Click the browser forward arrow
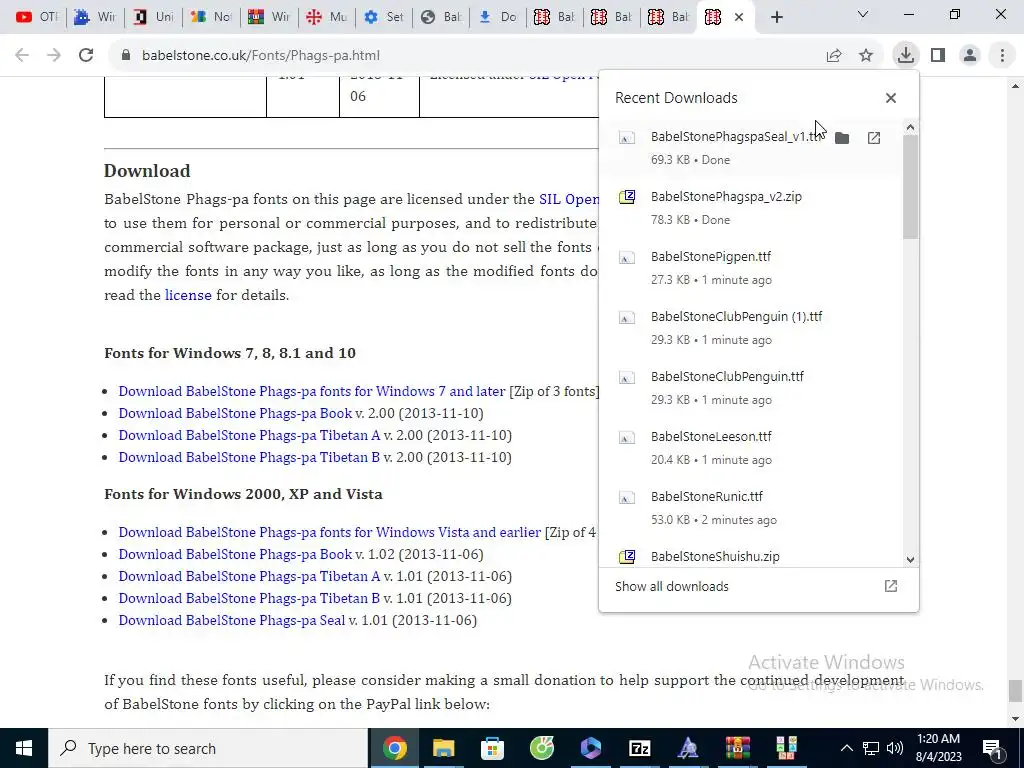Screen dimensions: 1024x768 (54, 56)
